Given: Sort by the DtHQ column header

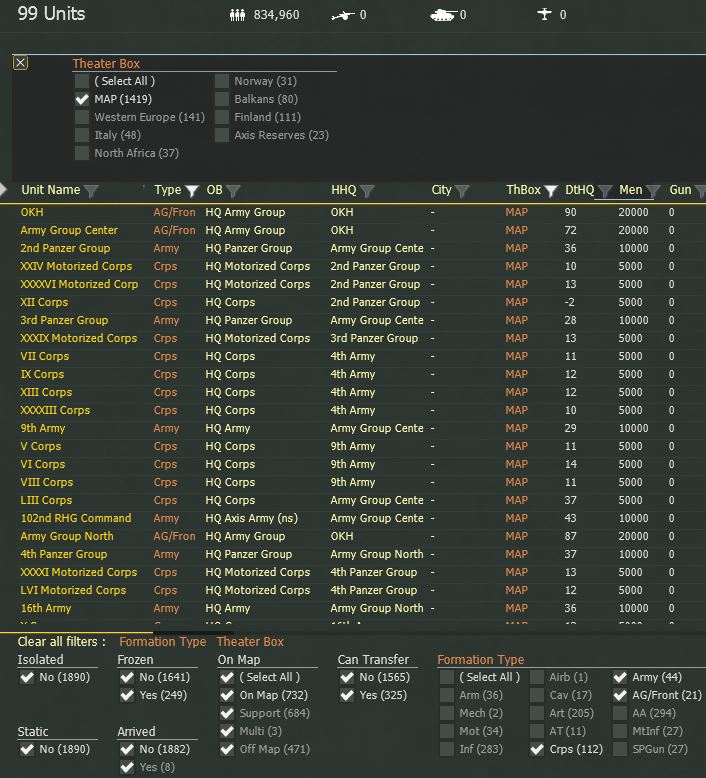Looking at the screenshot, I should click(x=579, y=190).
